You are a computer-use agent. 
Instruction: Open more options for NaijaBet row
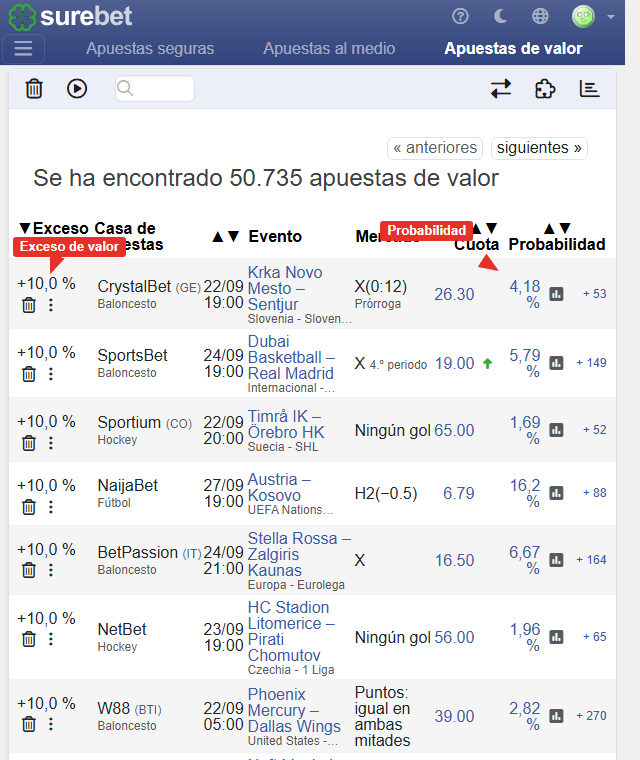(51, 507)
